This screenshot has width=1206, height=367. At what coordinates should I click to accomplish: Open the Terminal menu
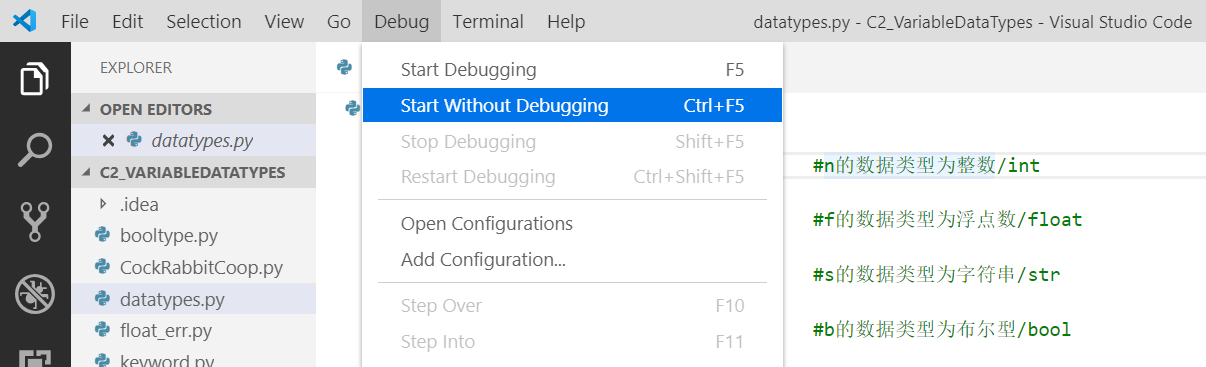pos(487,21)
